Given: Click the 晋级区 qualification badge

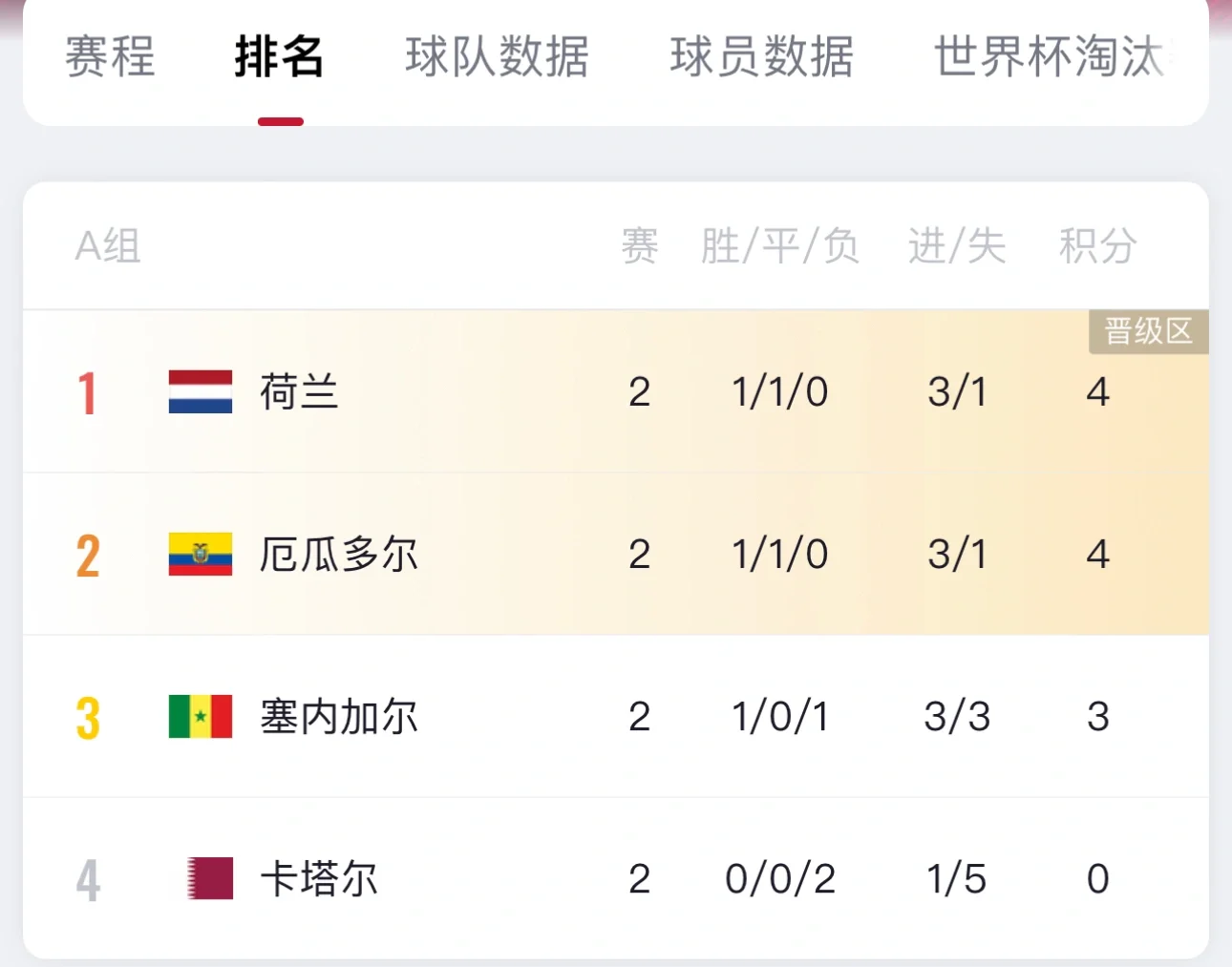Looking at the screenshot, I should [x=1149, y=332].
